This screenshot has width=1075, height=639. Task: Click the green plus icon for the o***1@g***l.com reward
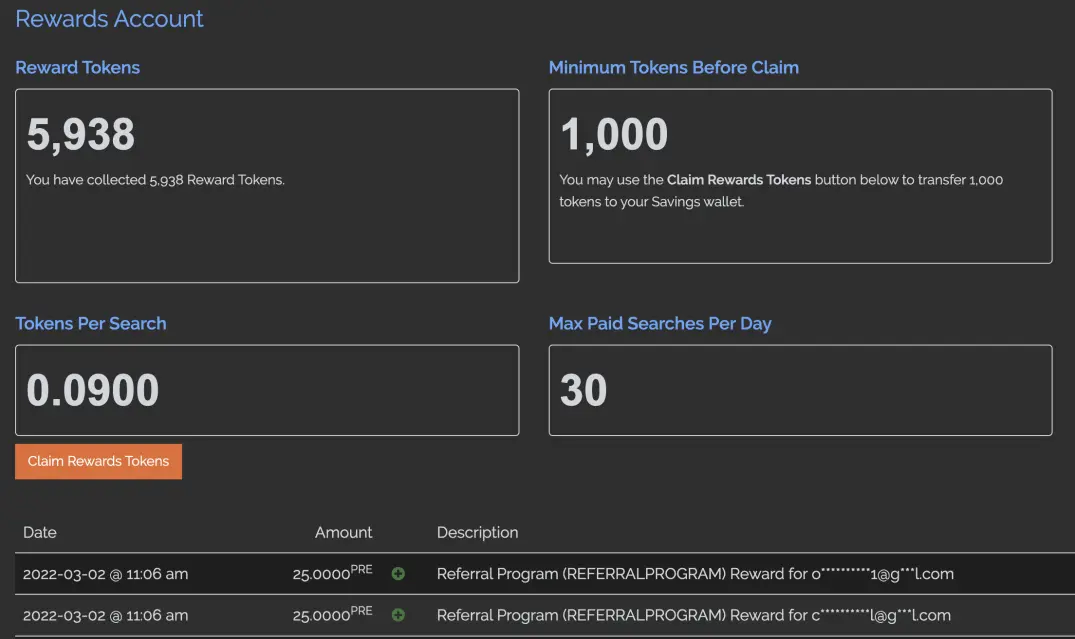point(398,574)
